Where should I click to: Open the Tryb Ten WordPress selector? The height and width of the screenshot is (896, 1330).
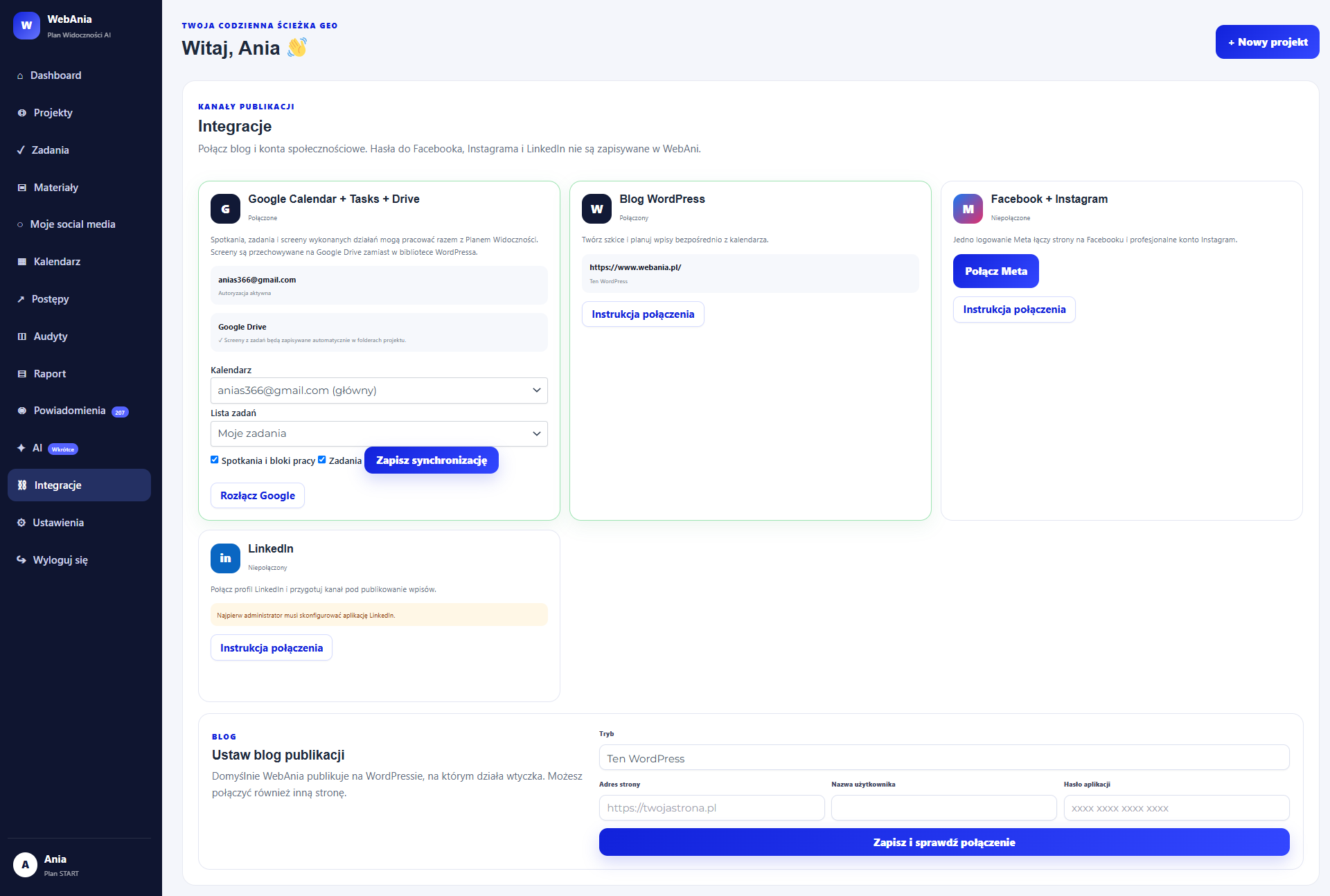pos(944,758)
